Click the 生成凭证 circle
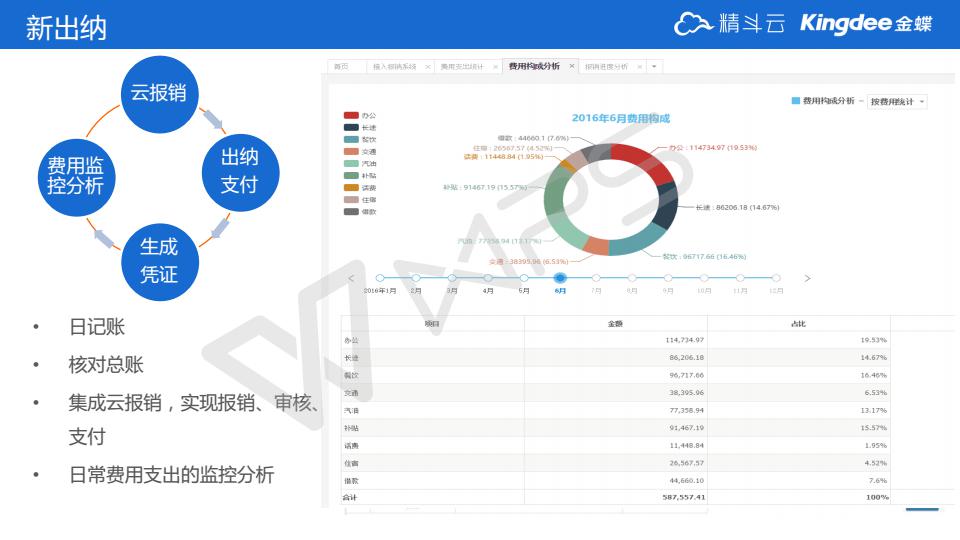960x540 pixels. tap(158, 260)
